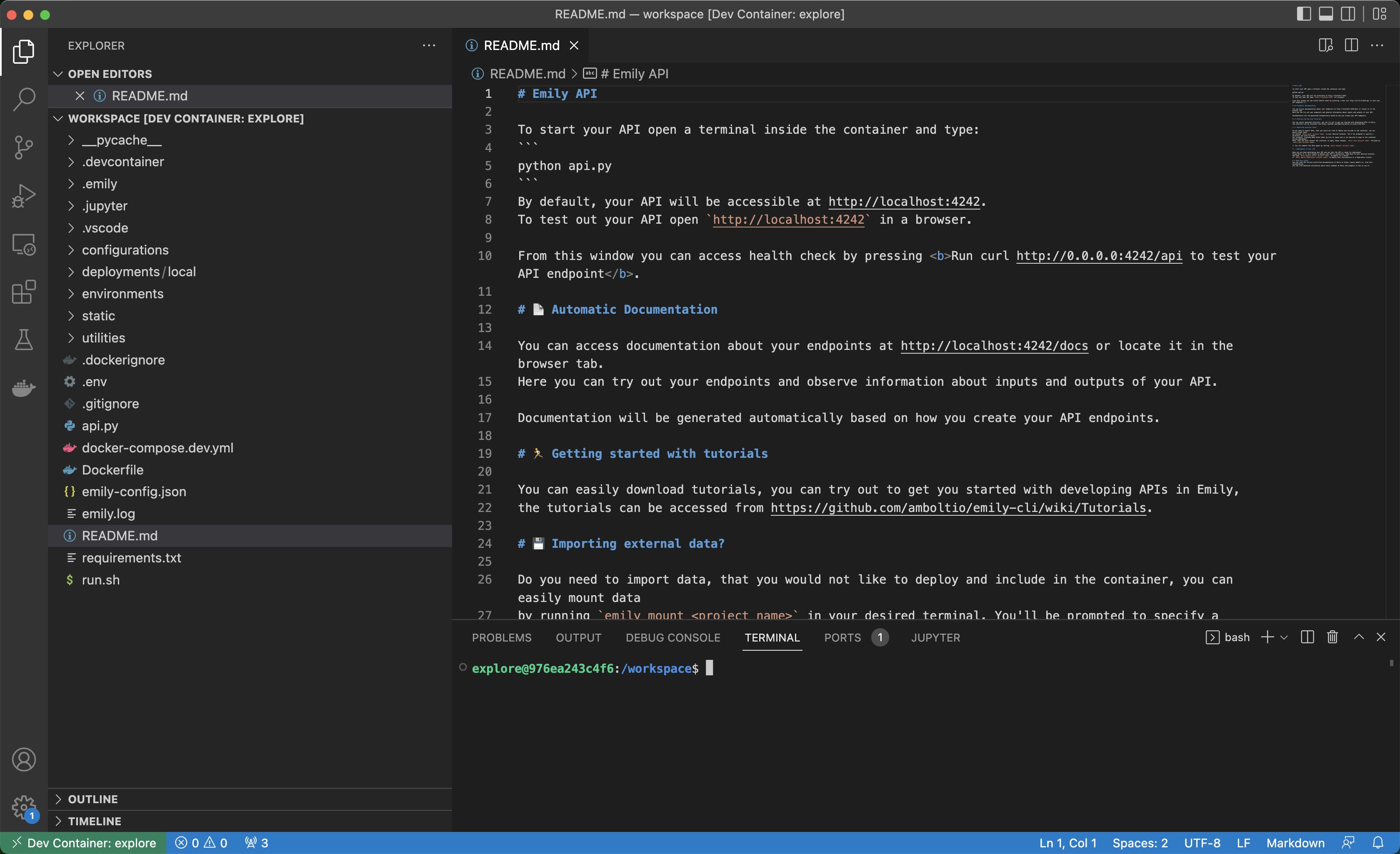Split the terminal panel
Viewport: 1400px width, 854px height.
coord(1307,637)
